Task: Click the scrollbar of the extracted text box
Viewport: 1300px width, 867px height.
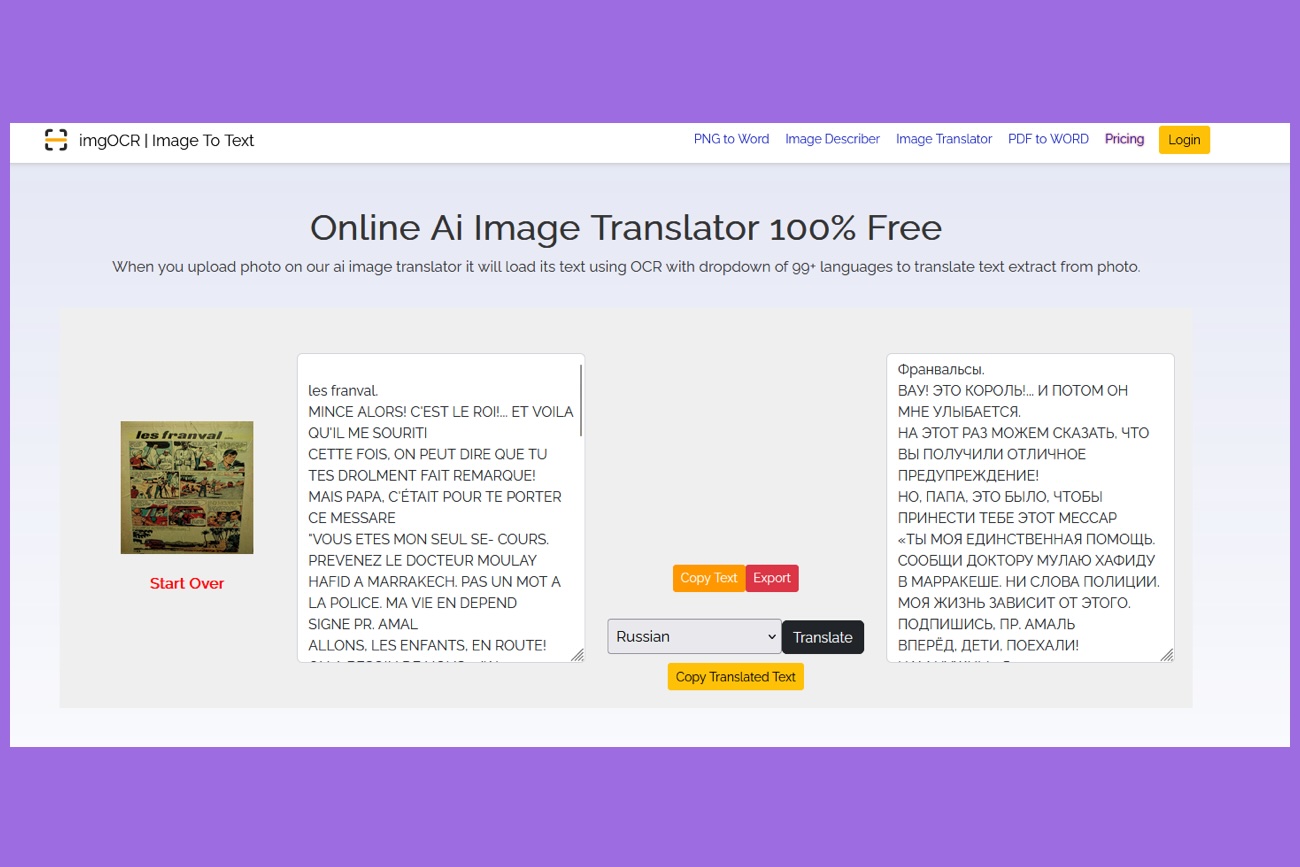Action: click(580, 400)
